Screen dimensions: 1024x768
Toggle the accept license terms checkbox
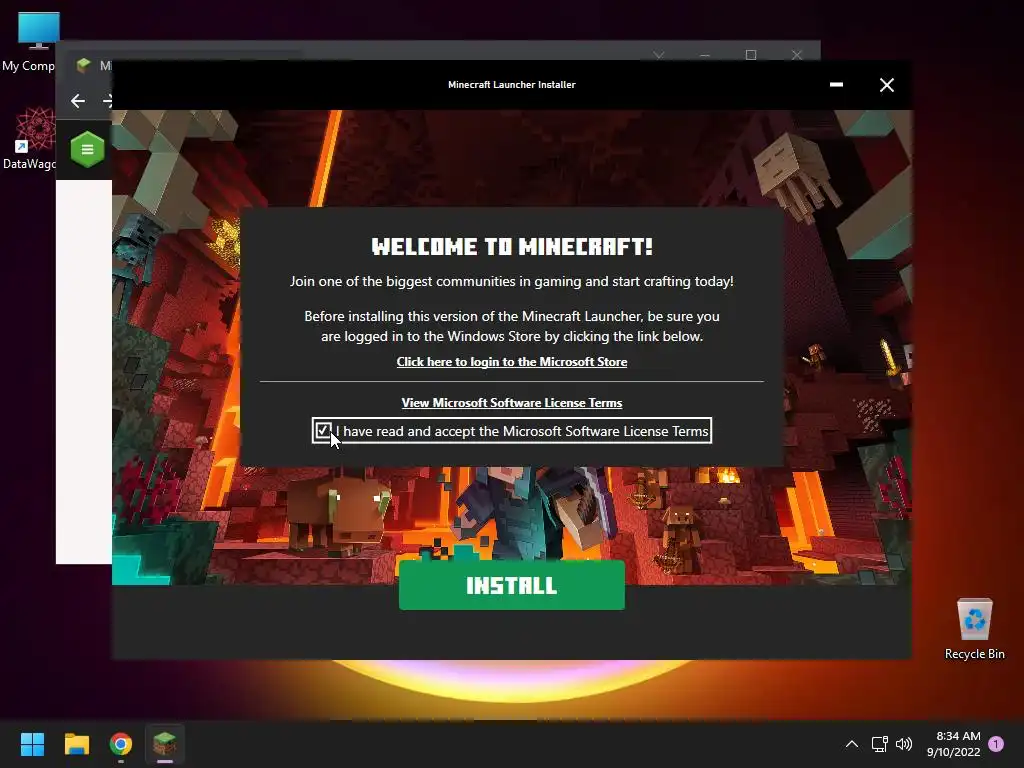coord(323,430)
